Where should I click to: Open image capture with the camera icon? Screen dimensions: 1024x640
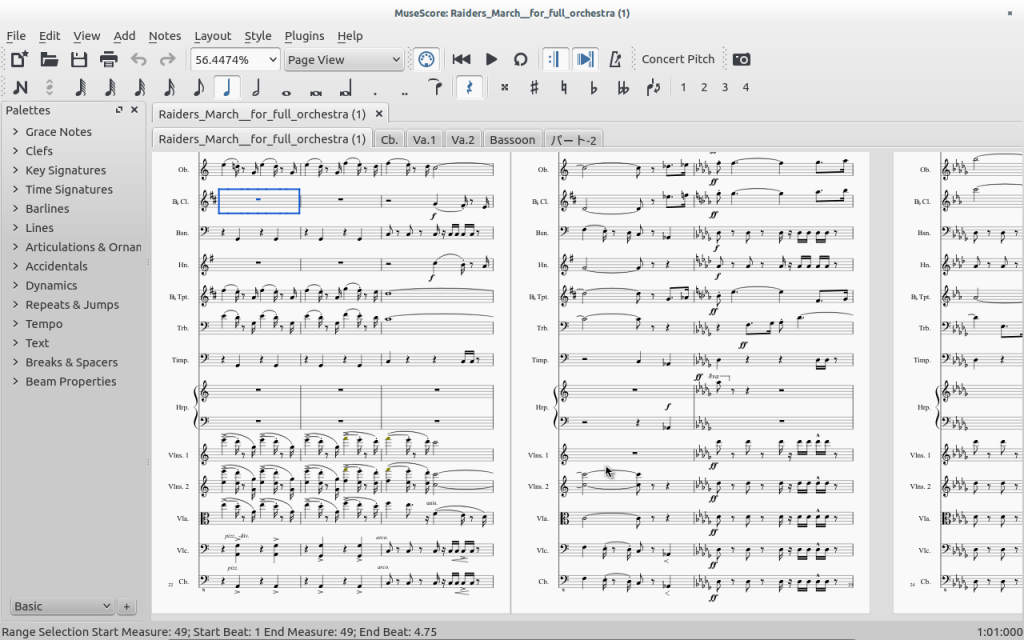[x=741, y=59]
